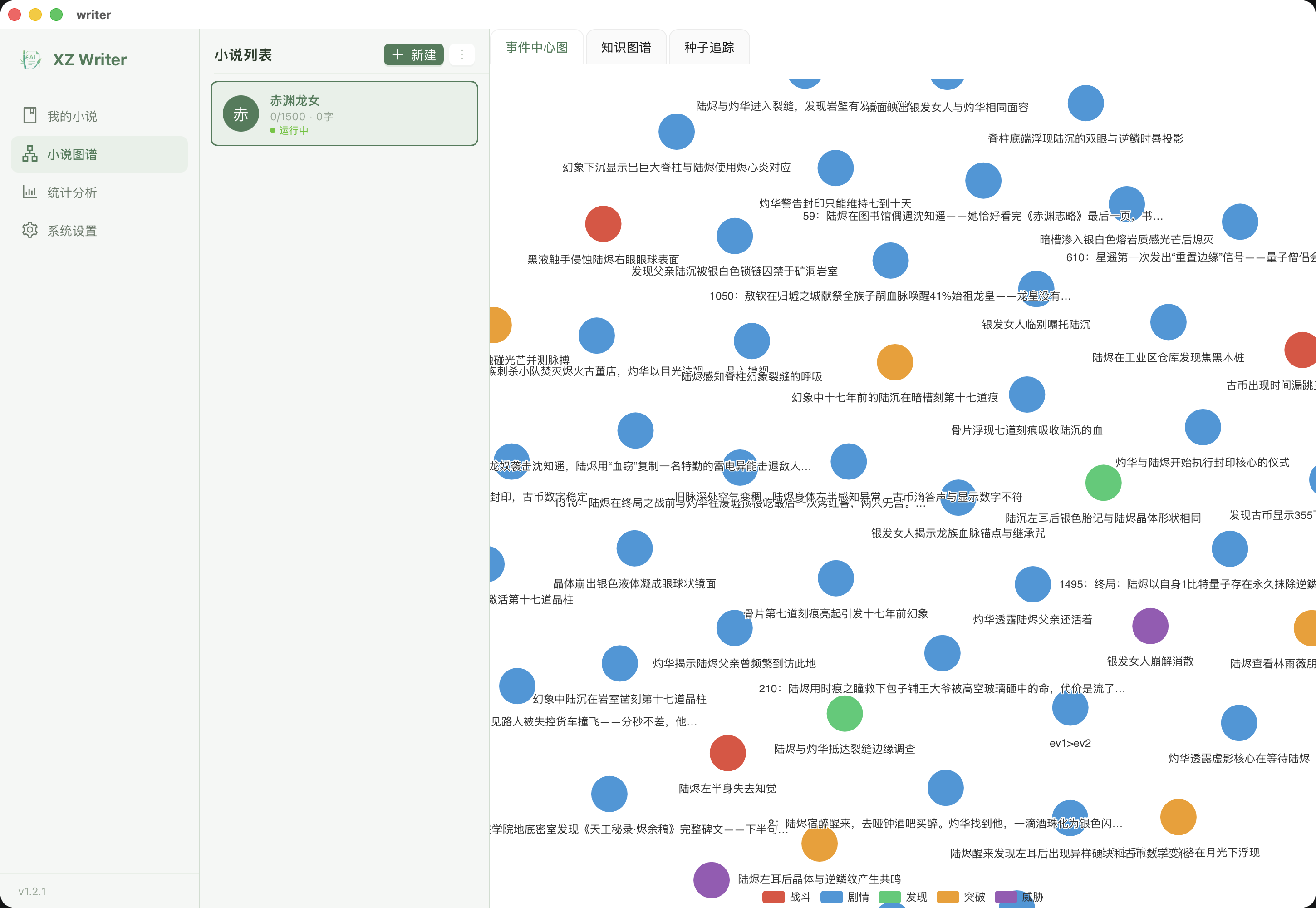Select purple node above 银发女人崩解消散
The width and height of the screenshot is (1316, 908).
click(x=1150, y=626)
